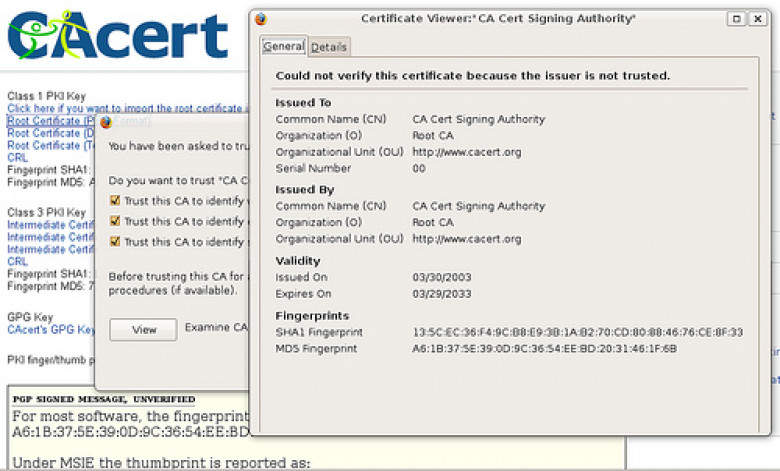Open the CRL link under Class 1 PKI Key
780x471 pixels.
17,158
